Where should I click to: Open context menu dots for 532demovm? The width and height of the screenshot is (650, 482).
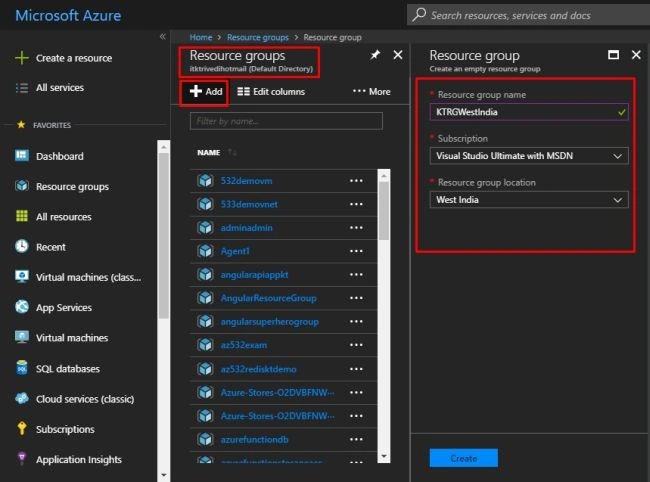[x=356, y=181]
